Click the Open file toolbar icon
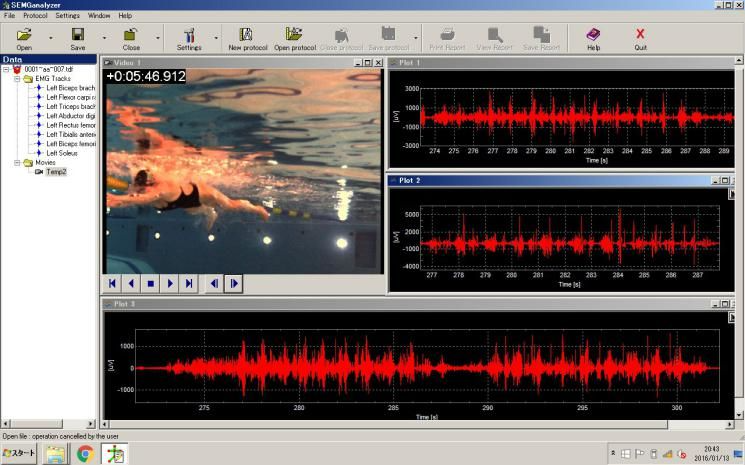The height and width of the screenshot is (465, 745). click(x=24, y=35)
